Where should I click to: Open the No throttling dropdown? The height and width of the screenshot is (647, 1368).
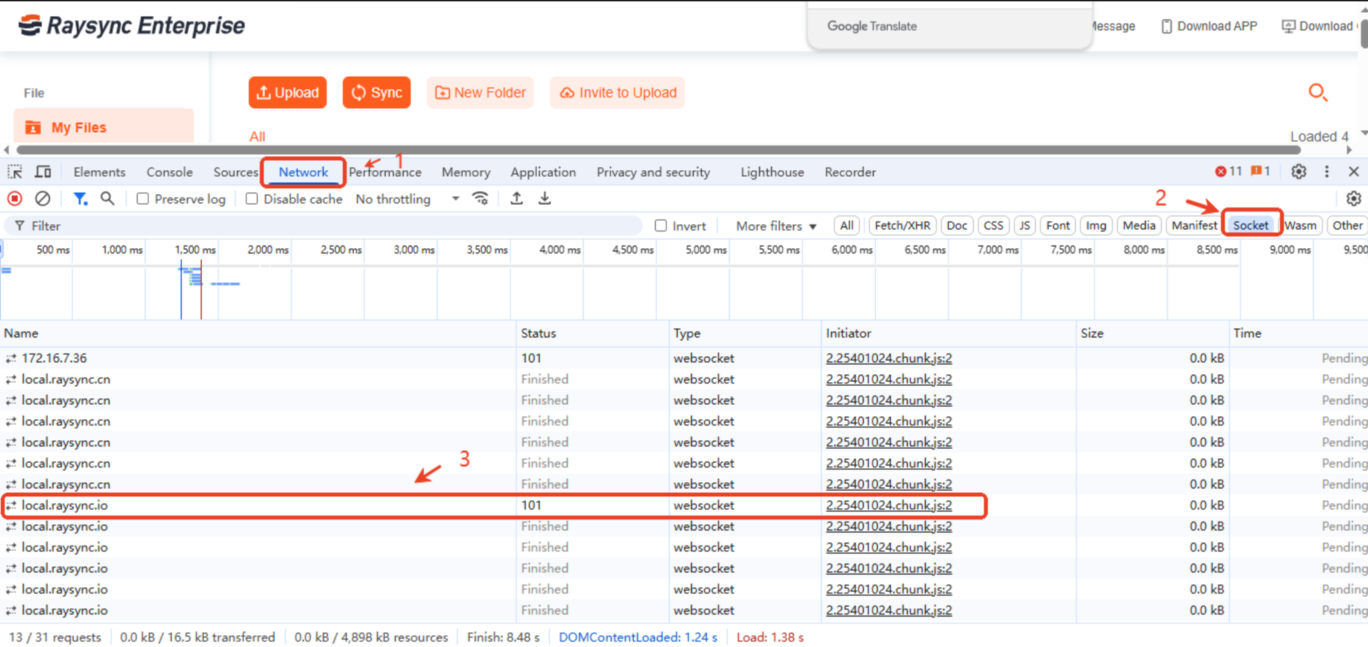click(407, 199)
